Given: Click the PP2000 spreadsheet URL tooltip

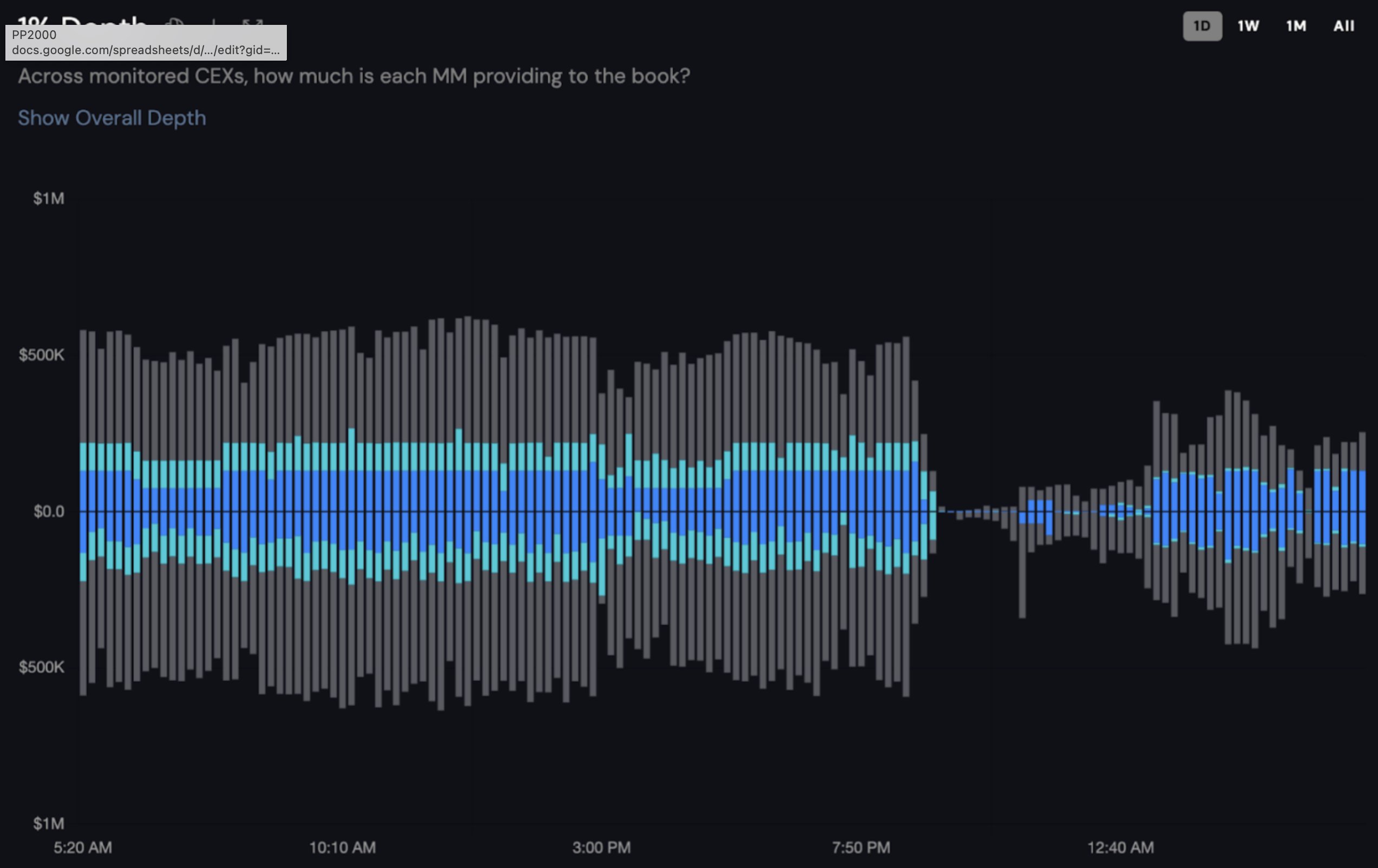Looking at the screenshot, I should pyautogui.click(x=146, y=42).
